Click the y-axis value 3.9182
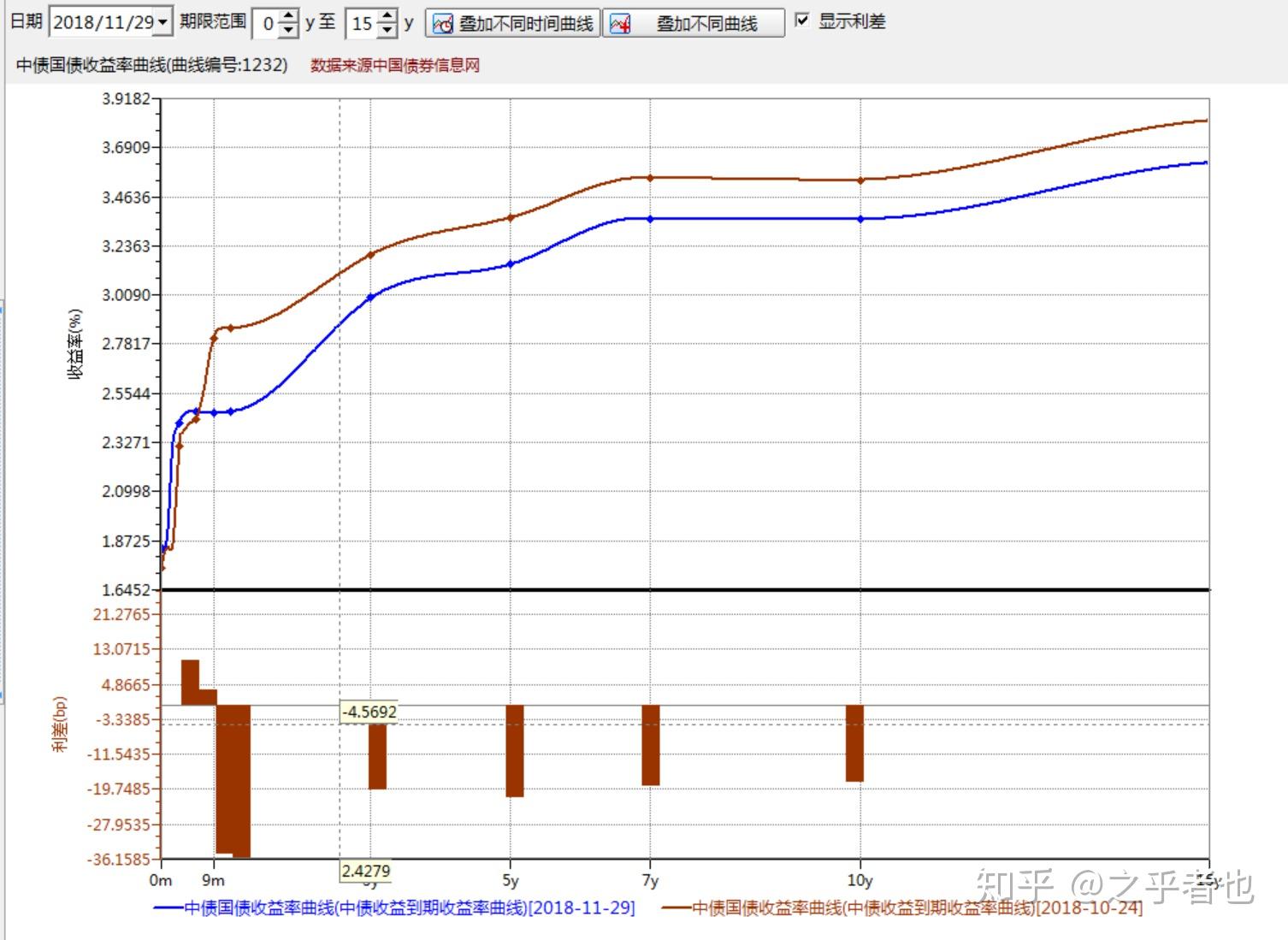This screenshot has height=940, width=1288. (x=127, y=98)
